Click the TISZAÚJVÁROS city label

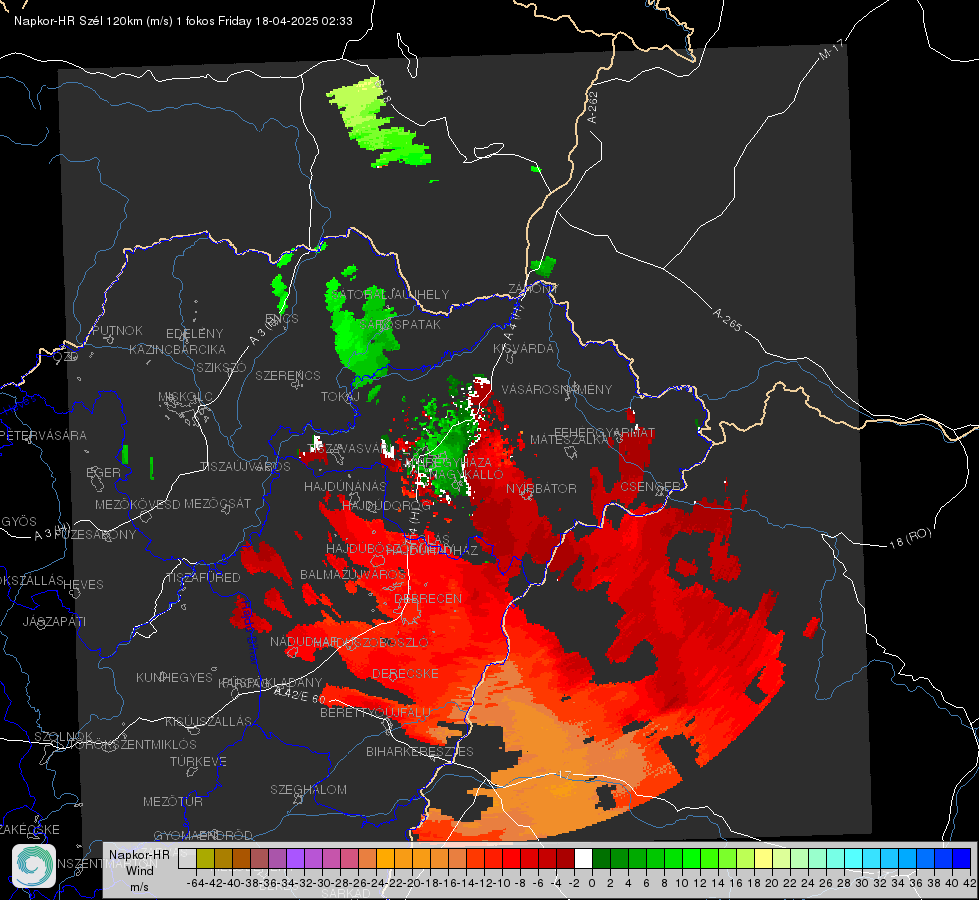pyautogui.click(x=245, y=467)
